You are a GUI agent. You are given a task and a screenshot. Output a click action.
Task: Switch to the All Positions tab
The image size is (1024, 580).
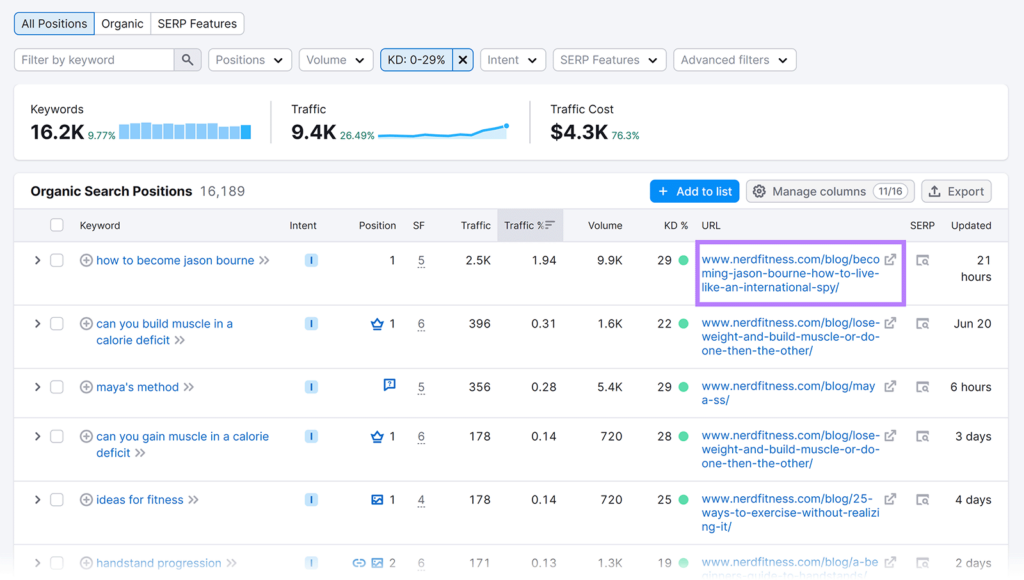pyautogui.click(x=54, y=24)
